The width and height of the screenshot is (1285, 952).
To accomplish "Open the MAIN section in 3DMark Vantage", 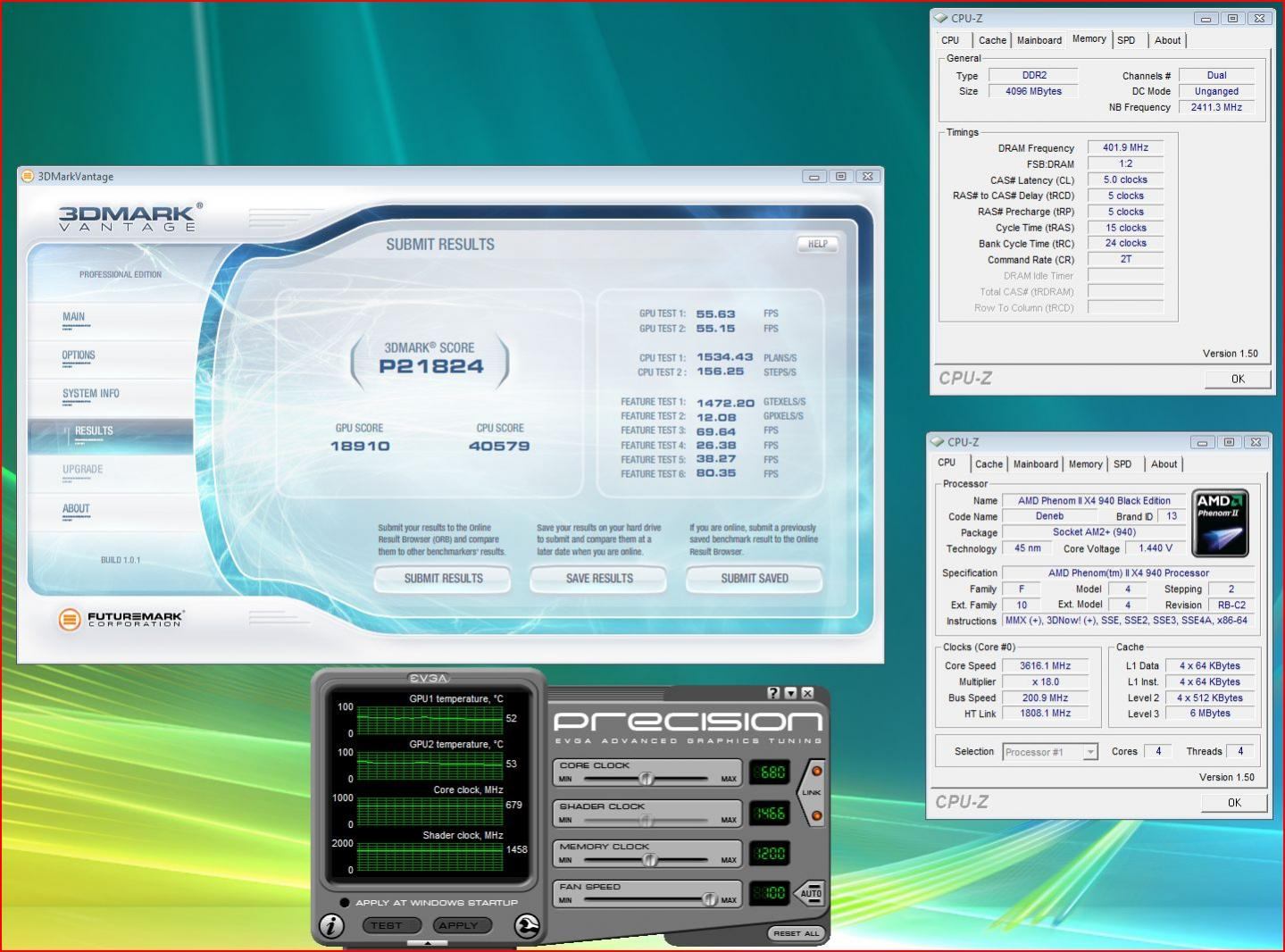I will pyautogui.click(x=74, y=317).
